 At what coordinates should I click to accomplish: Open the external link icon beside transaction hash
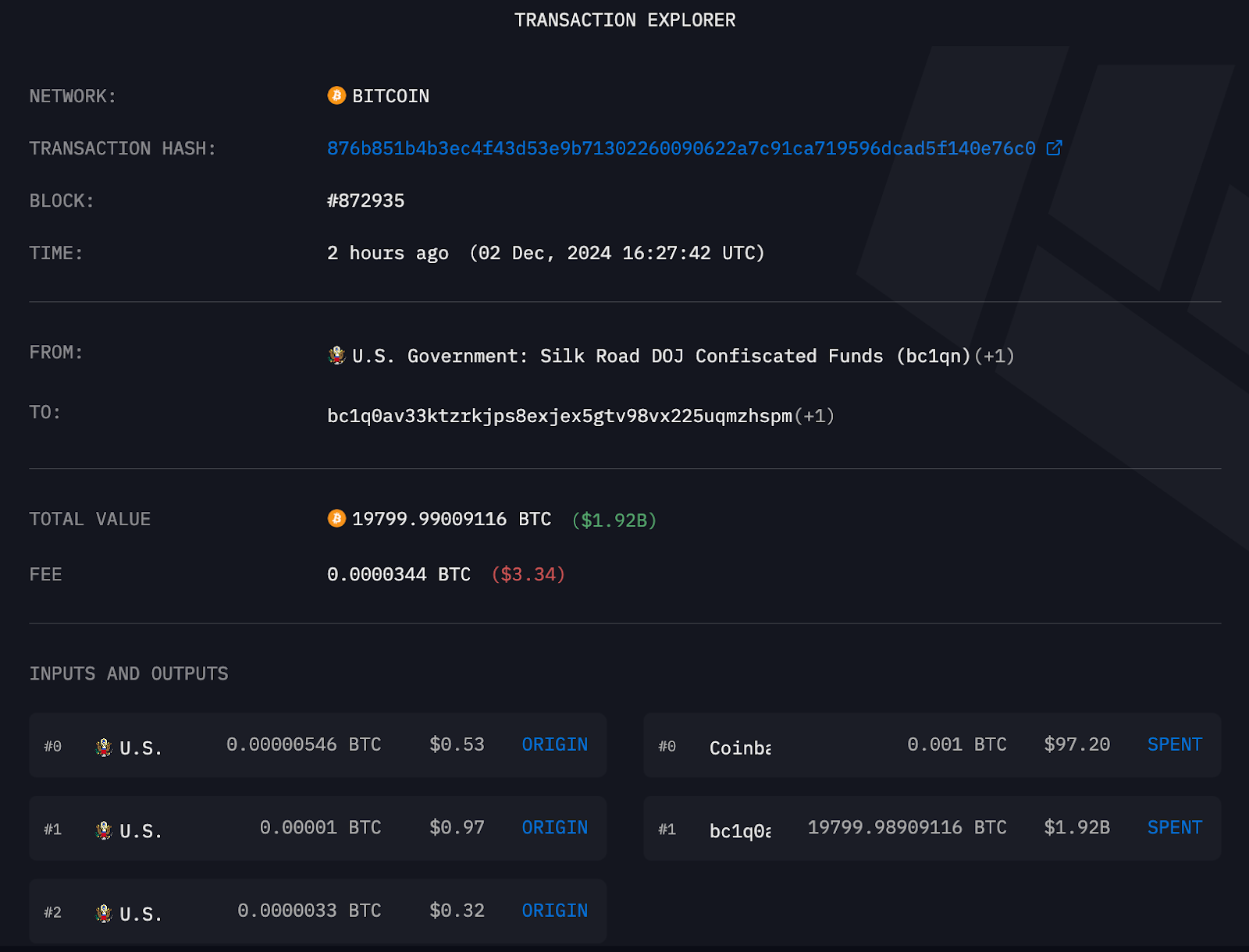(1055, 148)
